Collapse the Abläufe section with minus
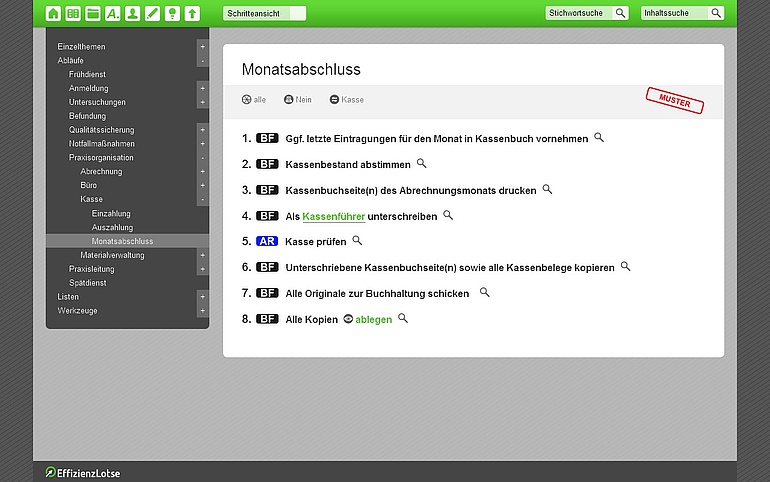Viewport: 770px width, 482px height. [202, 61]
